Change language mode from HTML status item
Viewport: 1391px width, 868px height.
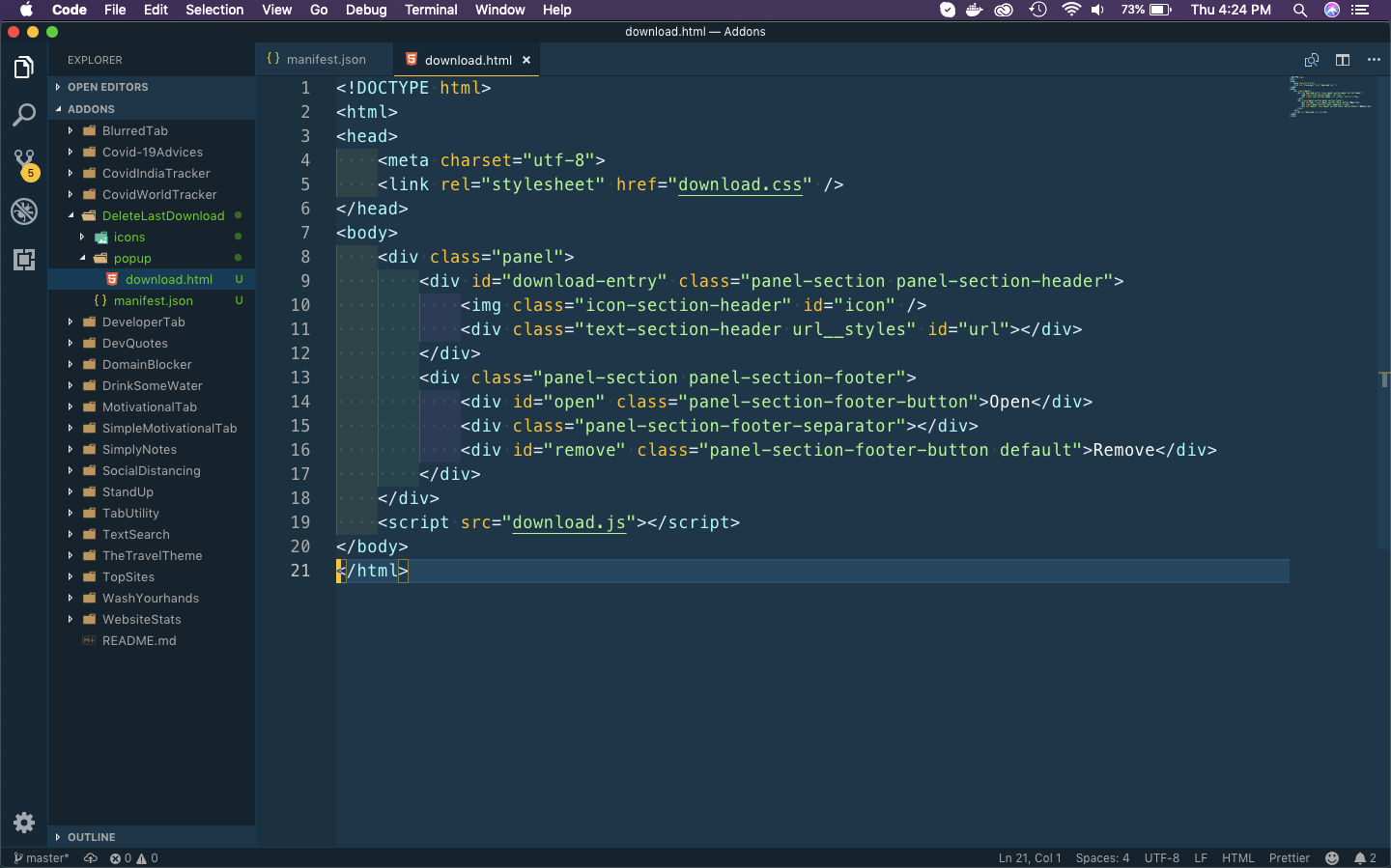tap(1238, 858)
